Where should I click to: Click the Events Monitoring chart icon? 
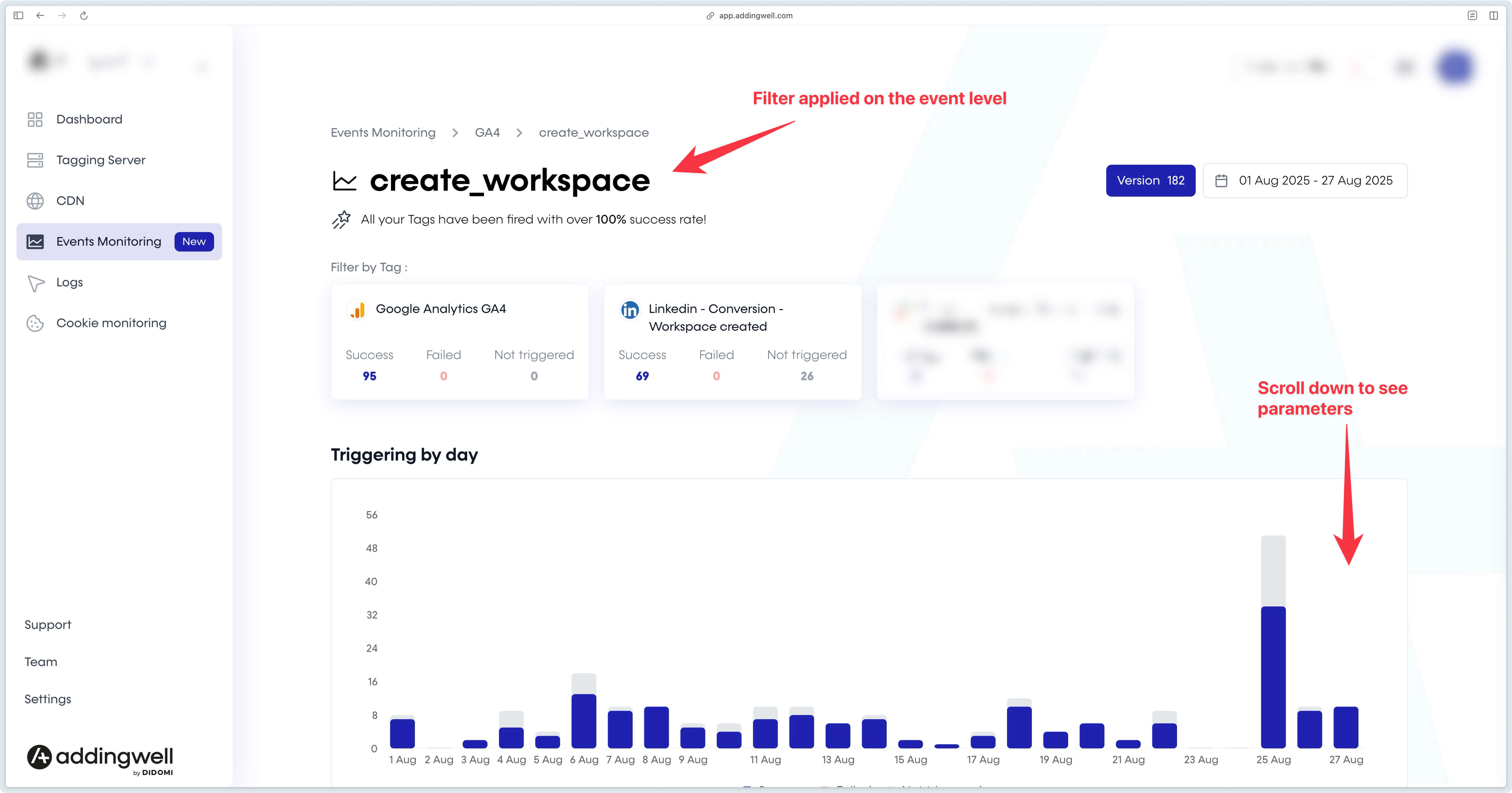[x=35, y=241]
